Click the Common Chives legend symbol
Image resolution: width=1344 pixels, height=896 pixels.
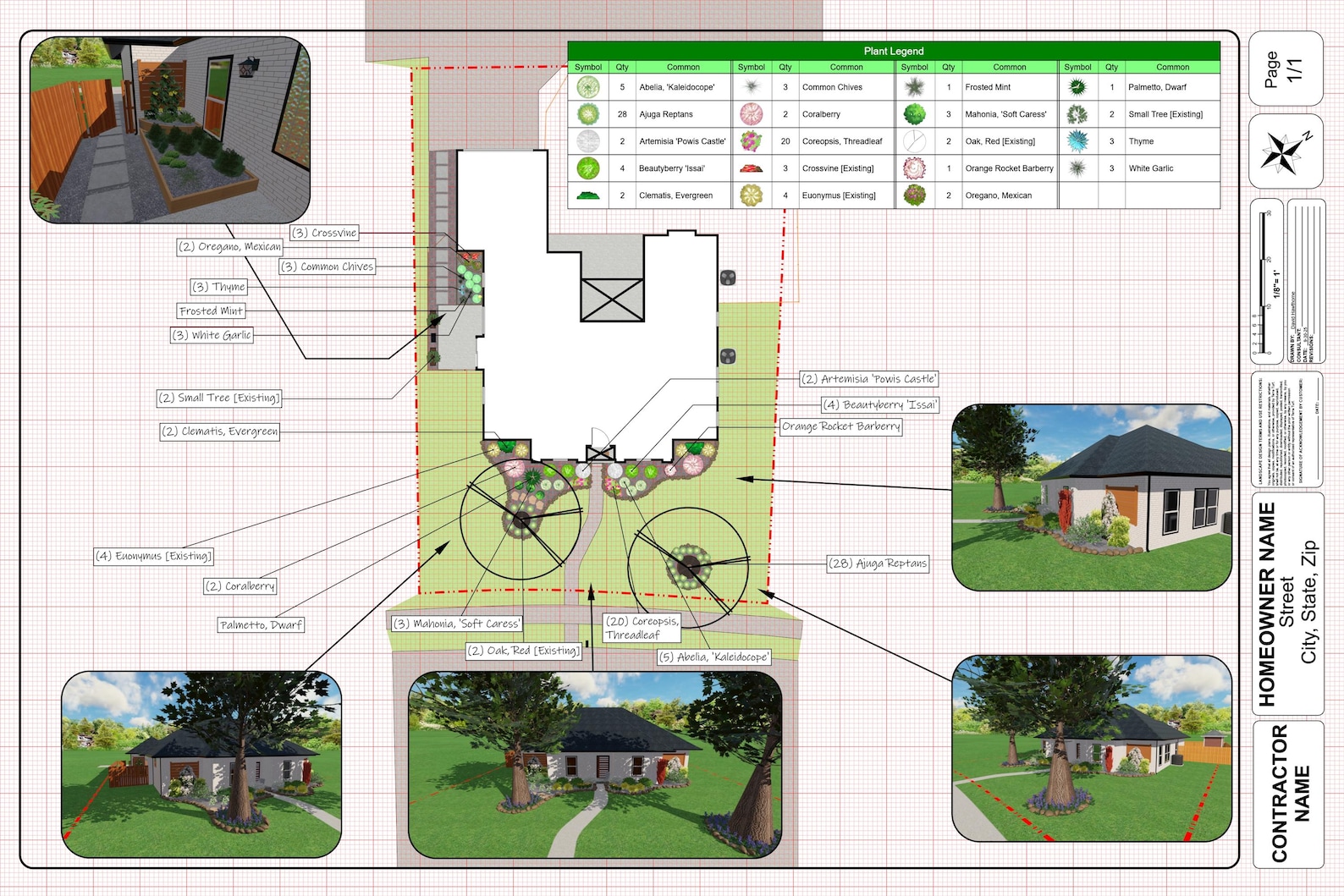tap(751, 87)
